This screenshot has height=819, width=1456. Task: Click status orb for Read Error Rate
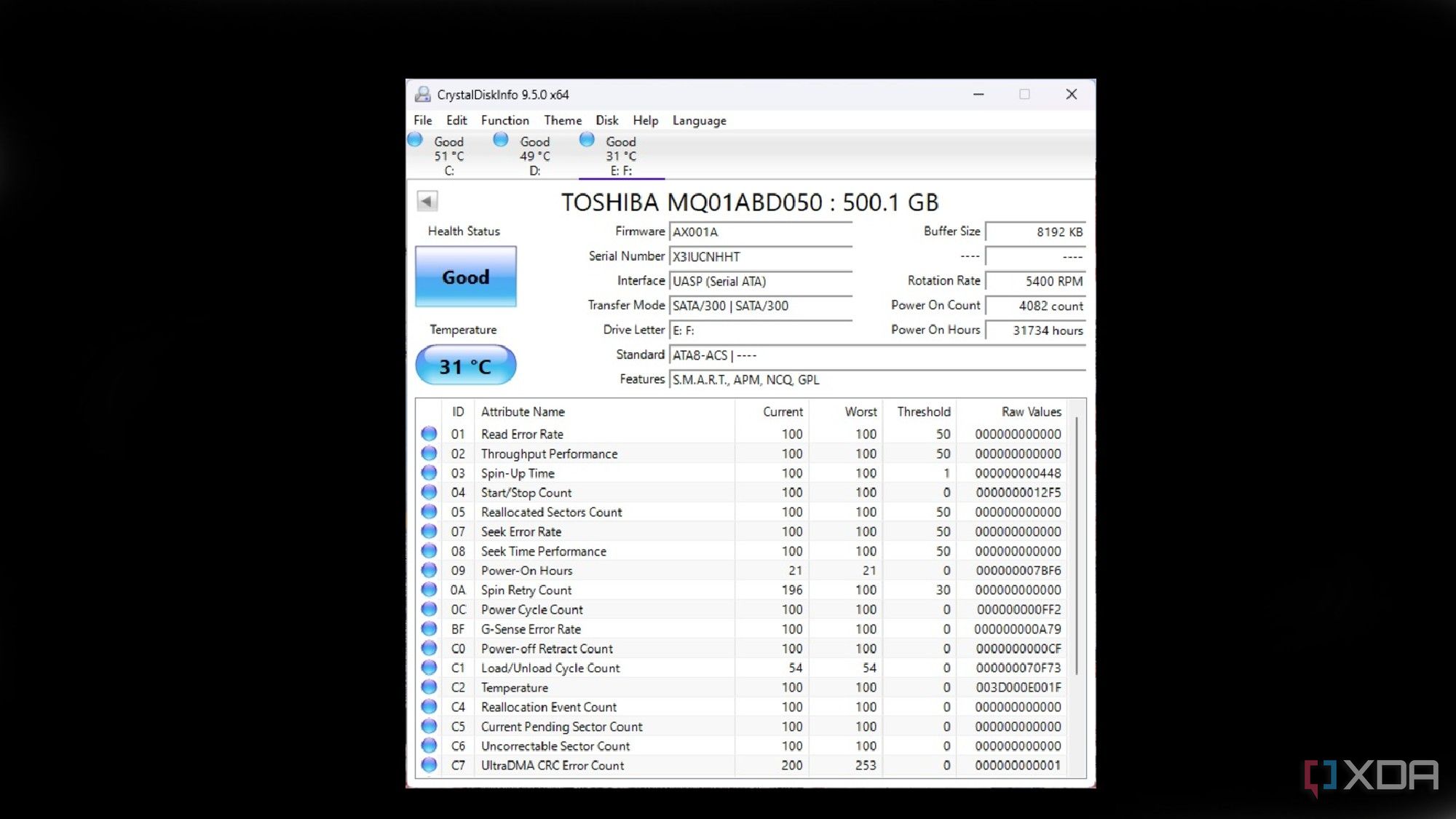[x=429, y=434]
